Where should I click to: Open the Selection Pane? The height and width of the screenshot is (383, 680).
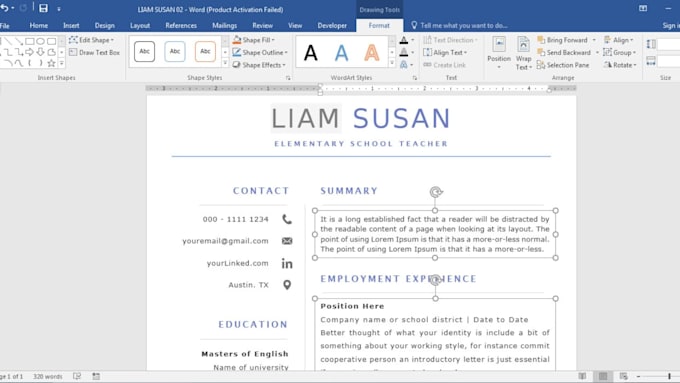pyautogui.click(x=563, y=65)
